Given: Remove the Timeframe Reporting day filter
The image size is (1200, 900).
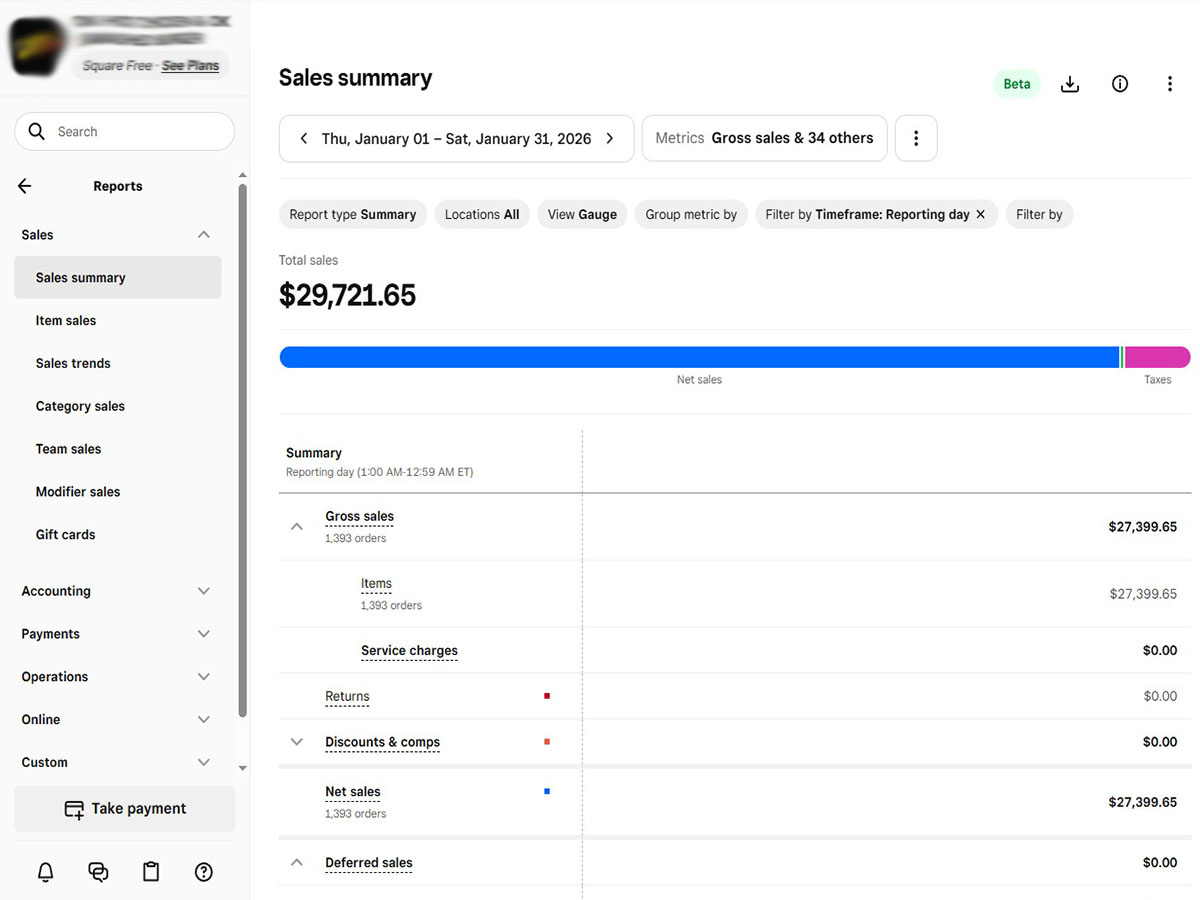Looking at the screenshot, I should 980,214.
